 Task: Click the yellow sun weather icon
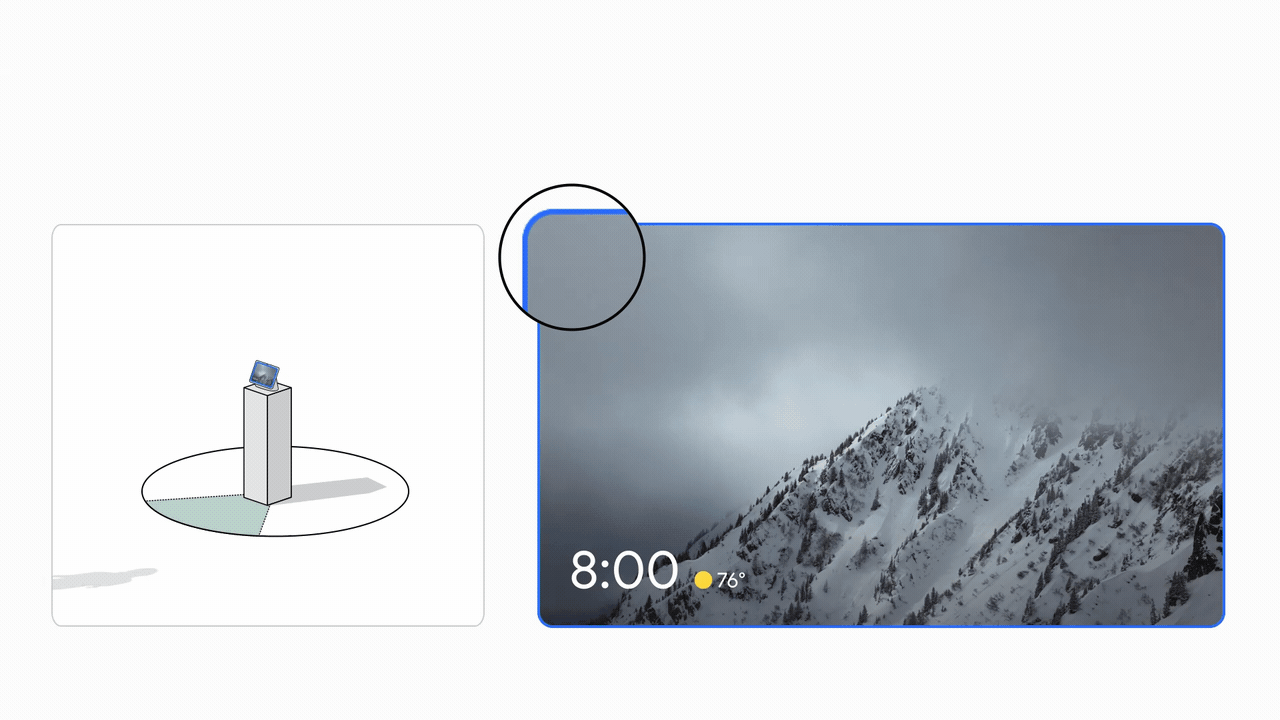click(x=703, y=580)
